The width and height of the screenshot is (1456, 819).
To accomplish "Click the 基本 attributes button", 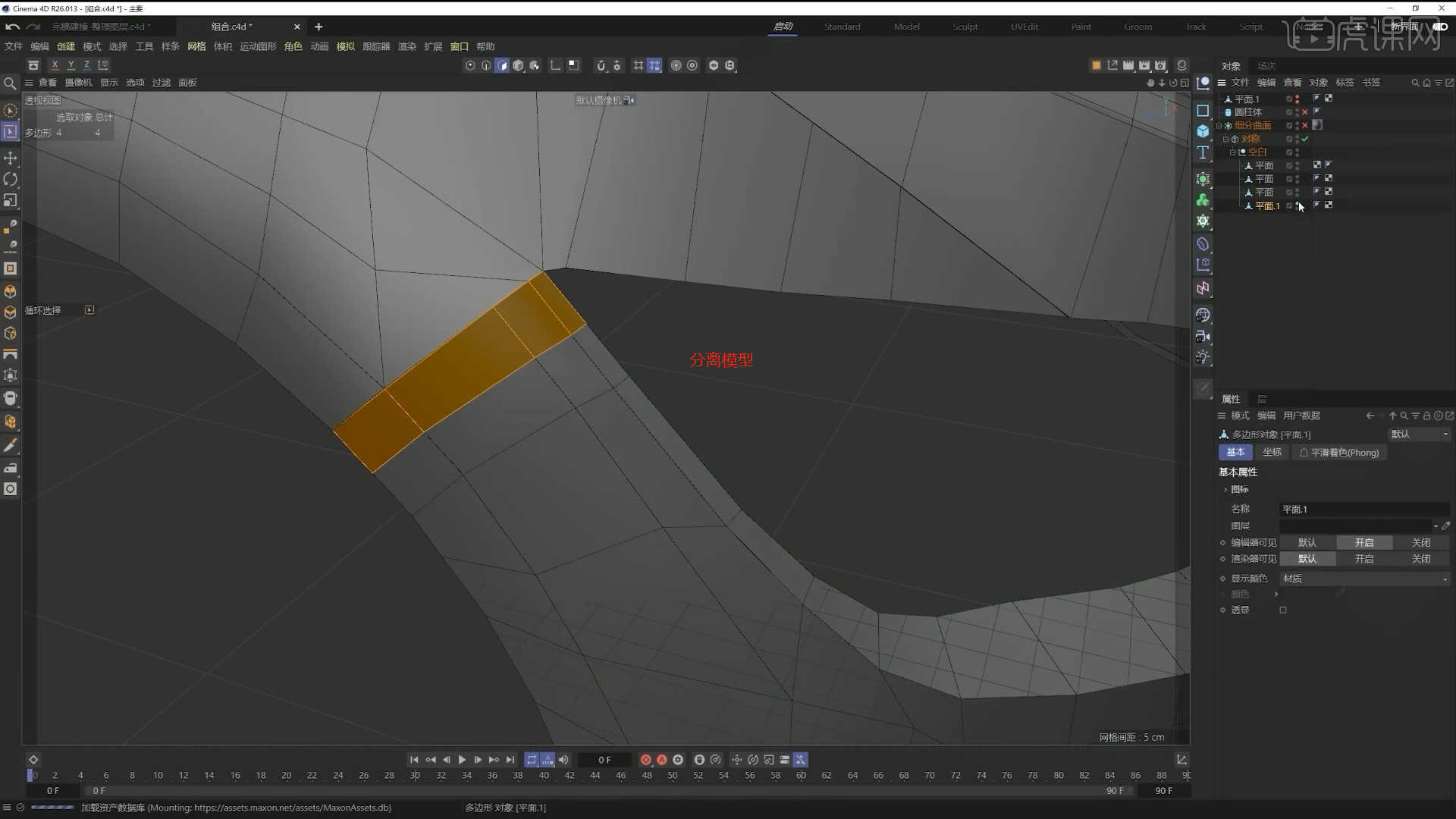I will [1235, 453].
